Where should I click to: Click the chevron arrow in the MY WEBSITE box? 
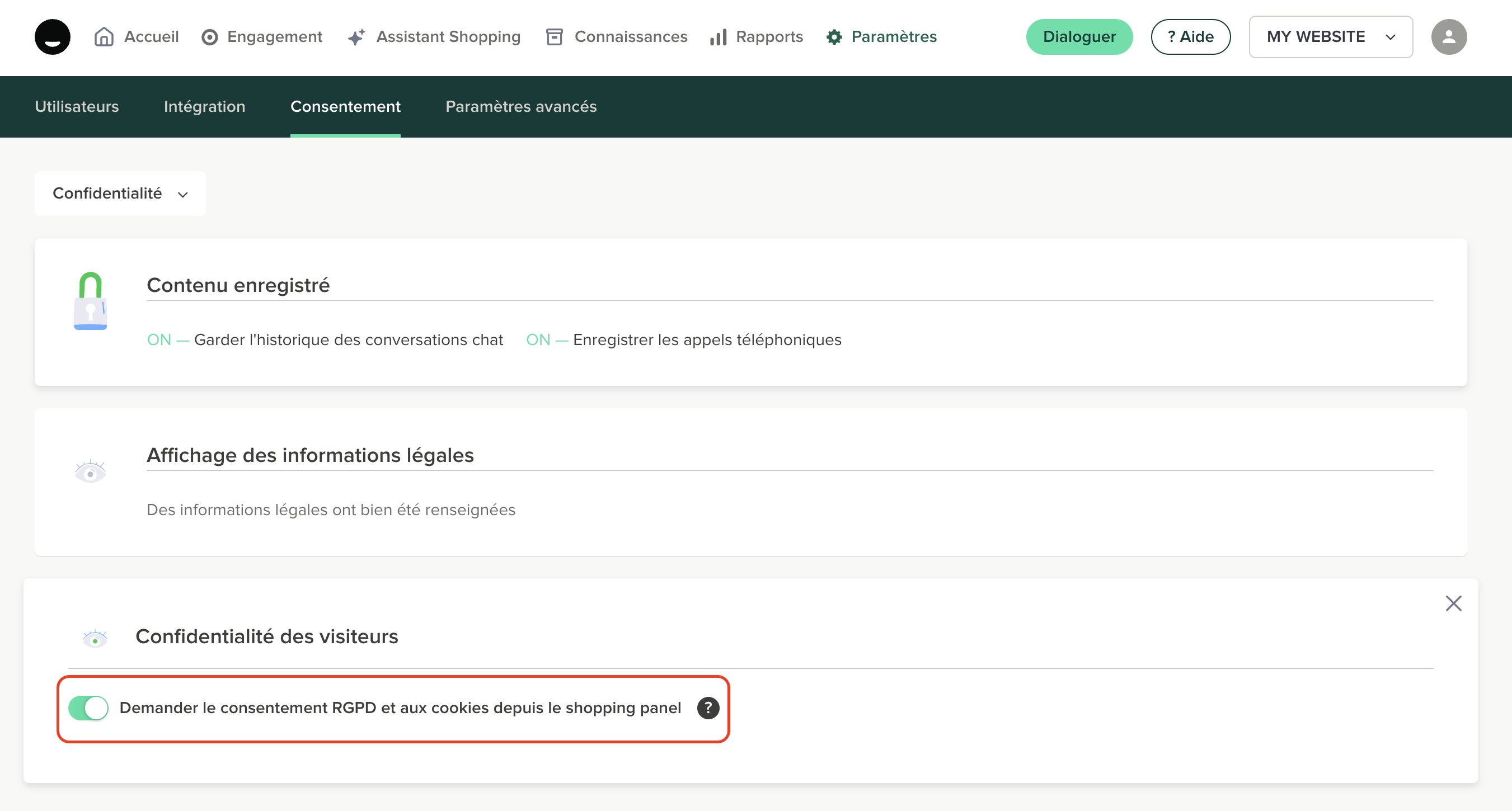1390,37
